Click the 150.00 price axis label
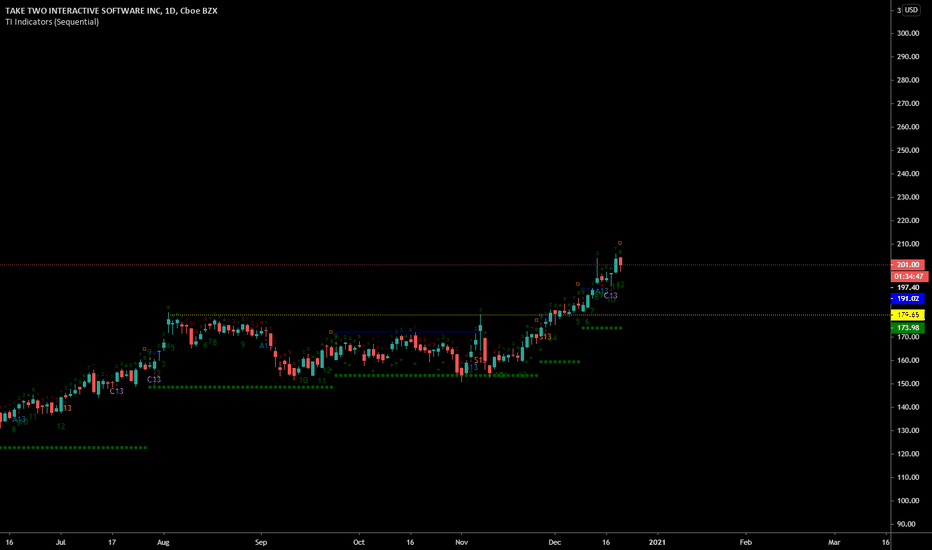932x550 pixels. click(908, 384)
